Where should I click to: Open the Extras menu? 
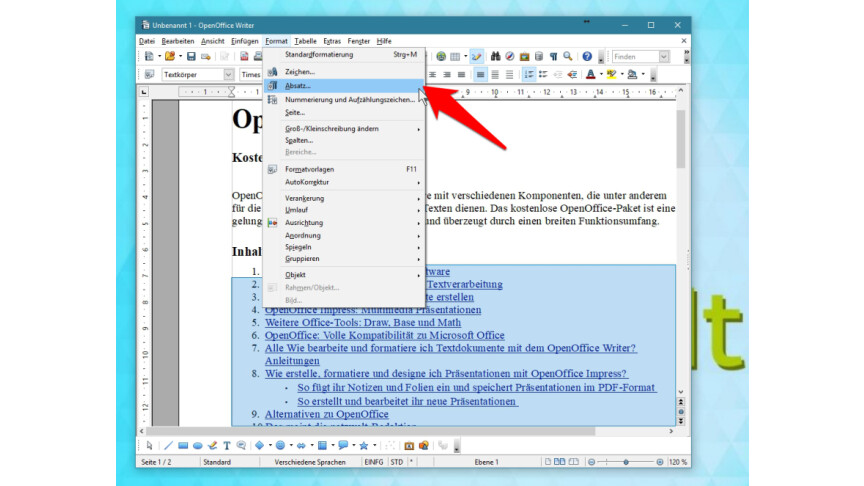point(332,41)
